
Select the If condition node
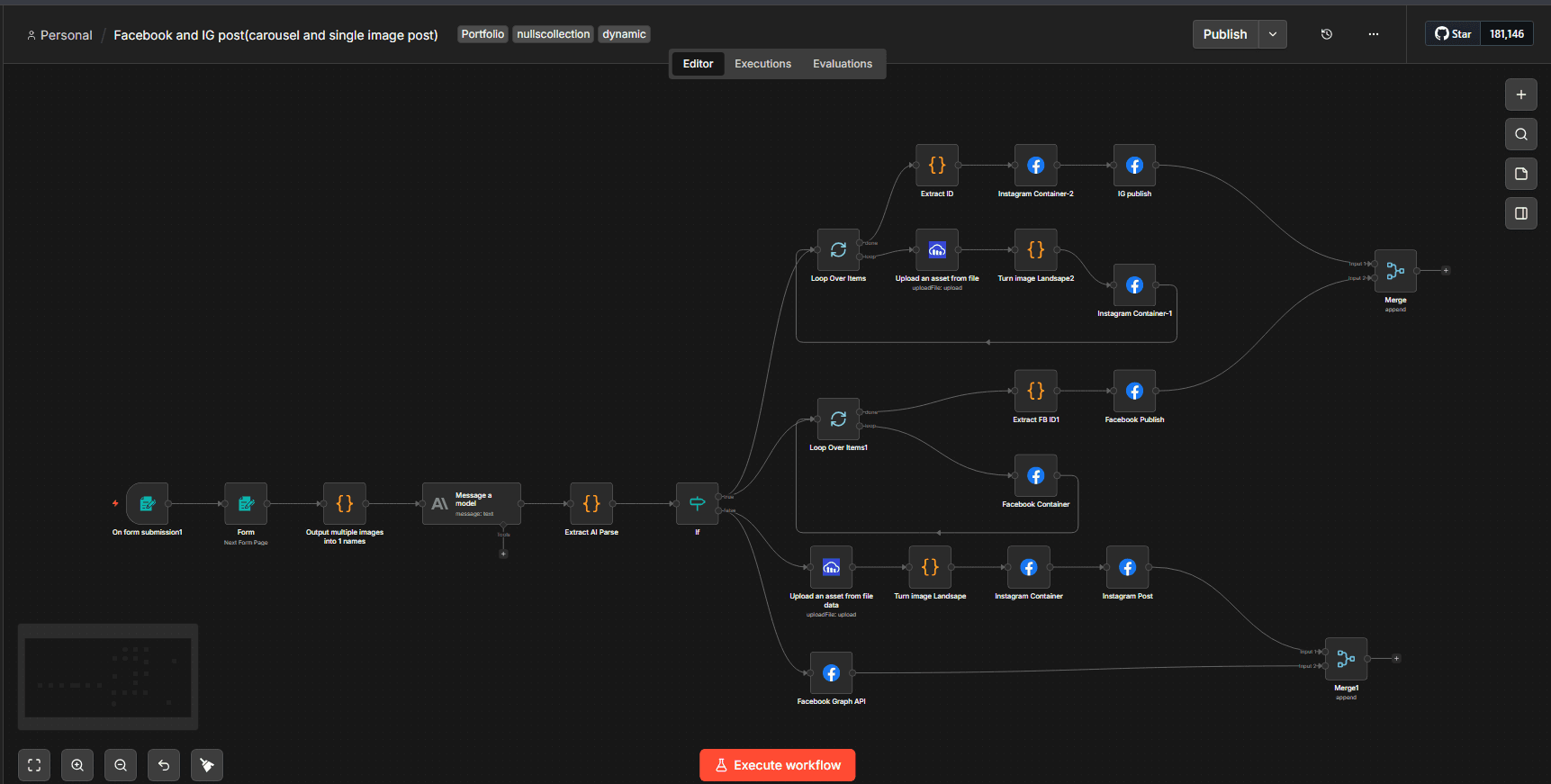698,504
